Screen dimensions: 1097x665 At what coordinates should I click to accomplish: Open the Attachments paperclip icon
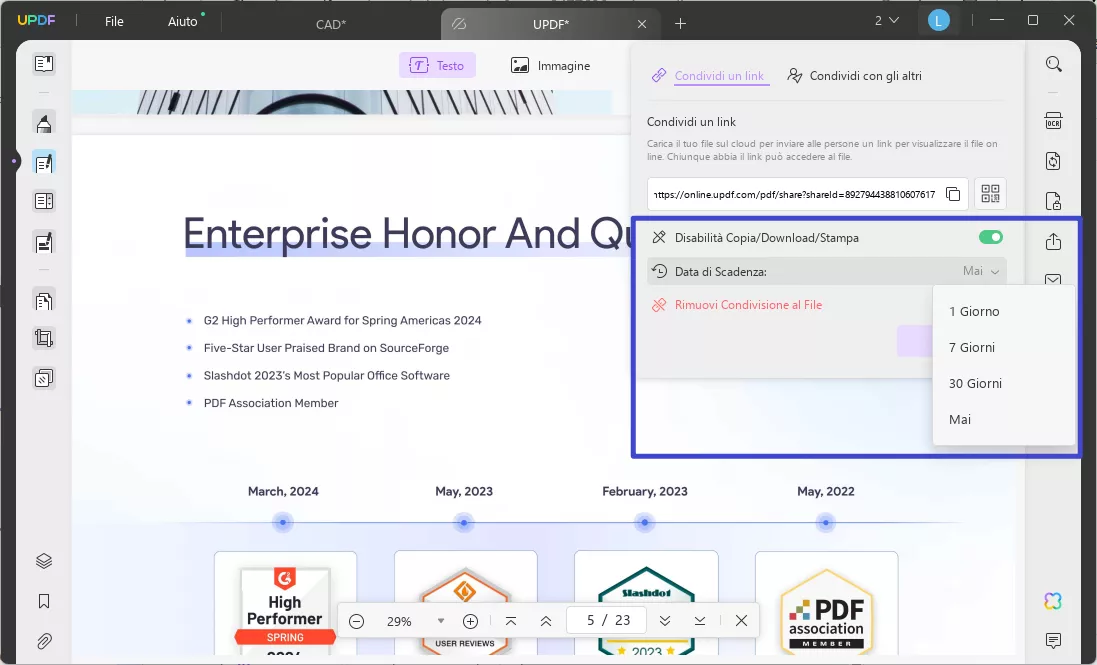(44, 641)
